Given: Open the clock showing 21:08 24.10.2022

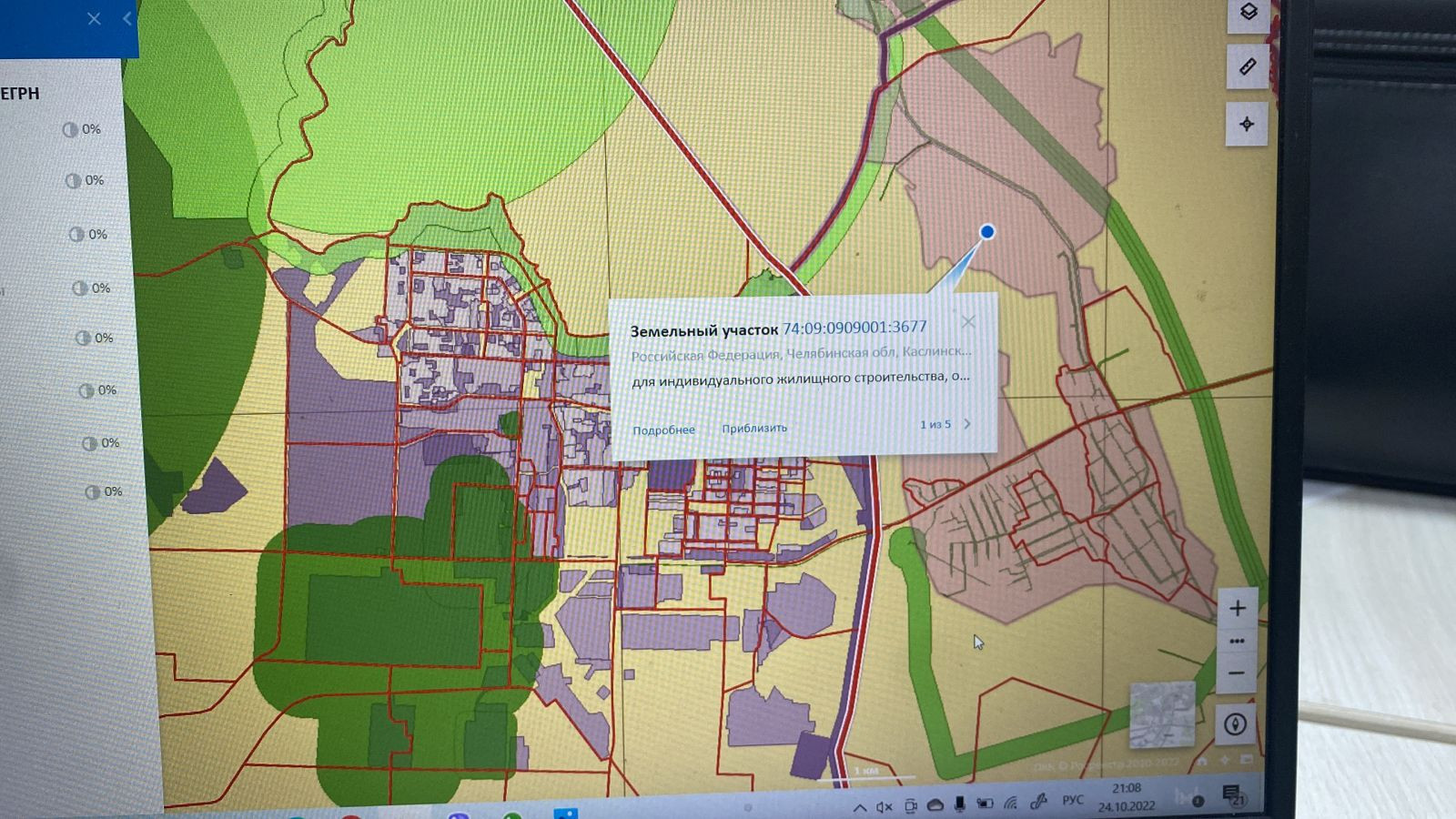Looking at the screenshot, I should point(1127,797).
